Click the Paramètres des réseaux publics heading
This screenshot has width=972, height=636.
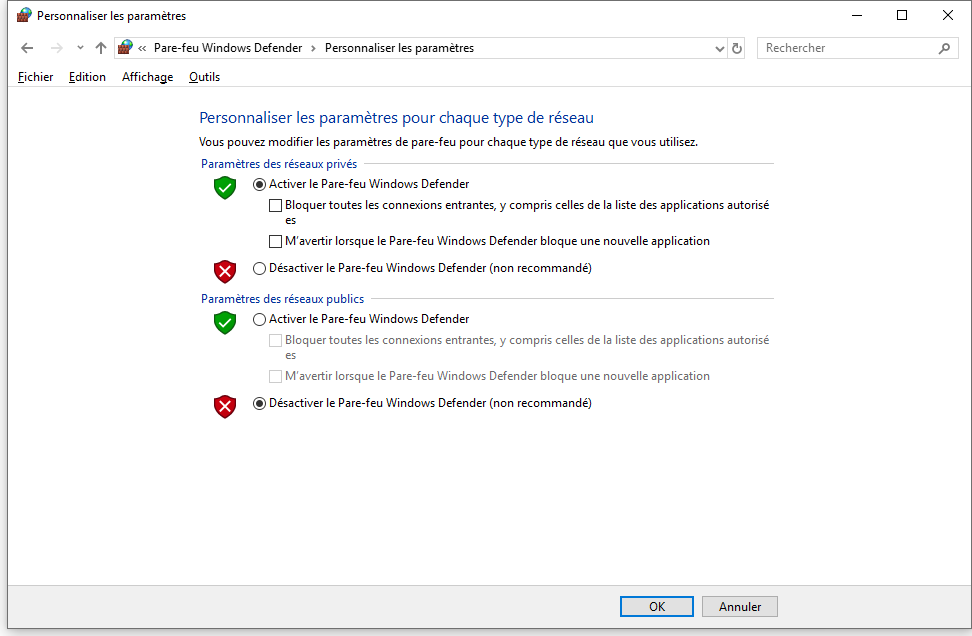pos(282,299)
